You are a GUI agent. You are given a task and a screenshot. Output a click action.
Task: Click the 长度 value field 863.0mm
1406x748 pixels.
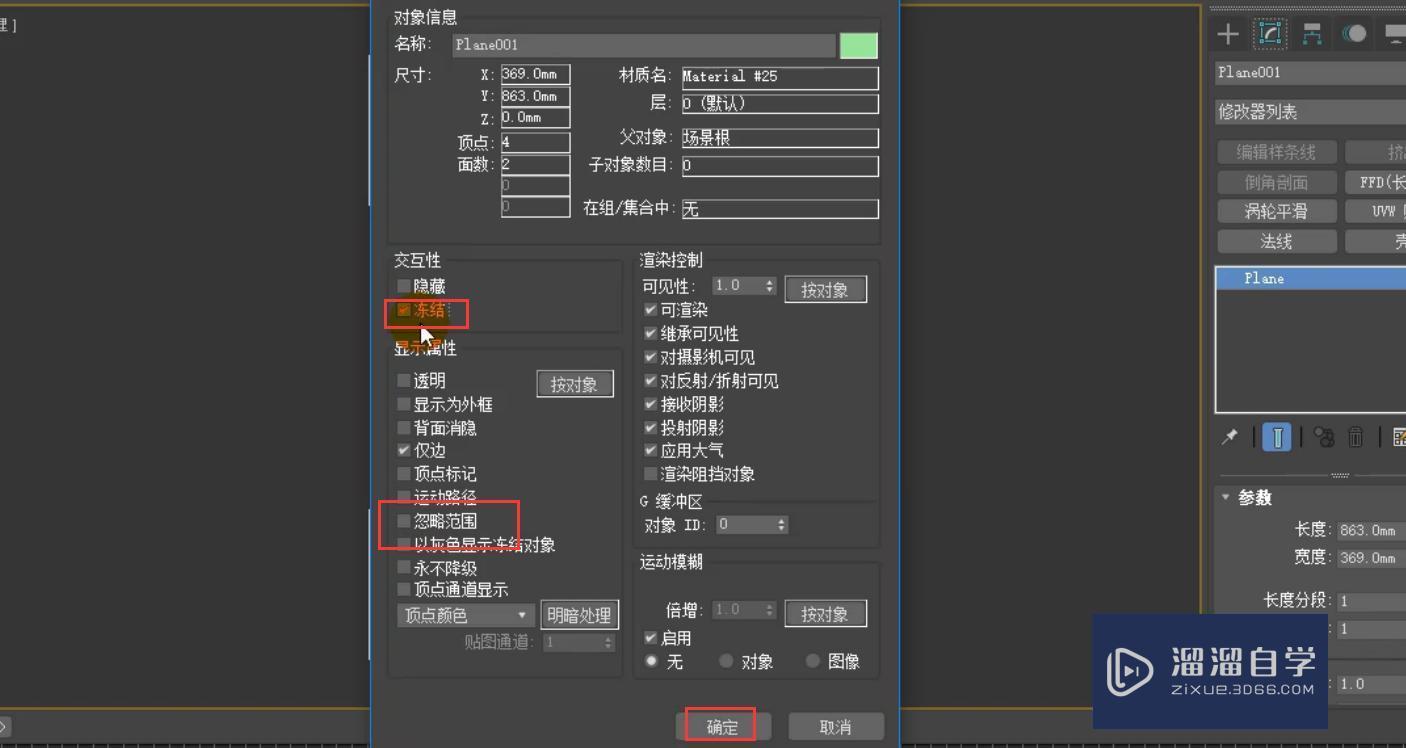[1370, 530]
